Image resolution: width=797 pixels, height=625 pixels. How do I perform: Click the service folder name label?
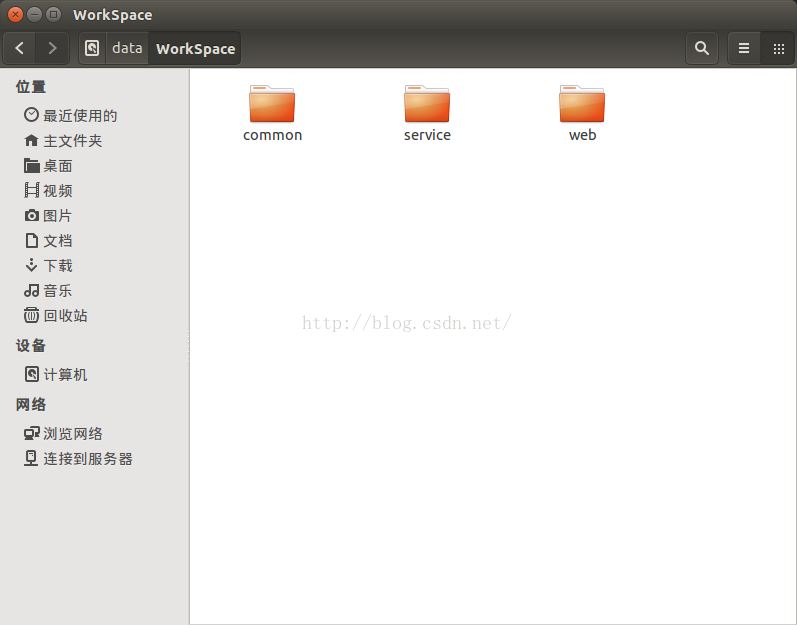pyautogui.click(x=427, y=135)
